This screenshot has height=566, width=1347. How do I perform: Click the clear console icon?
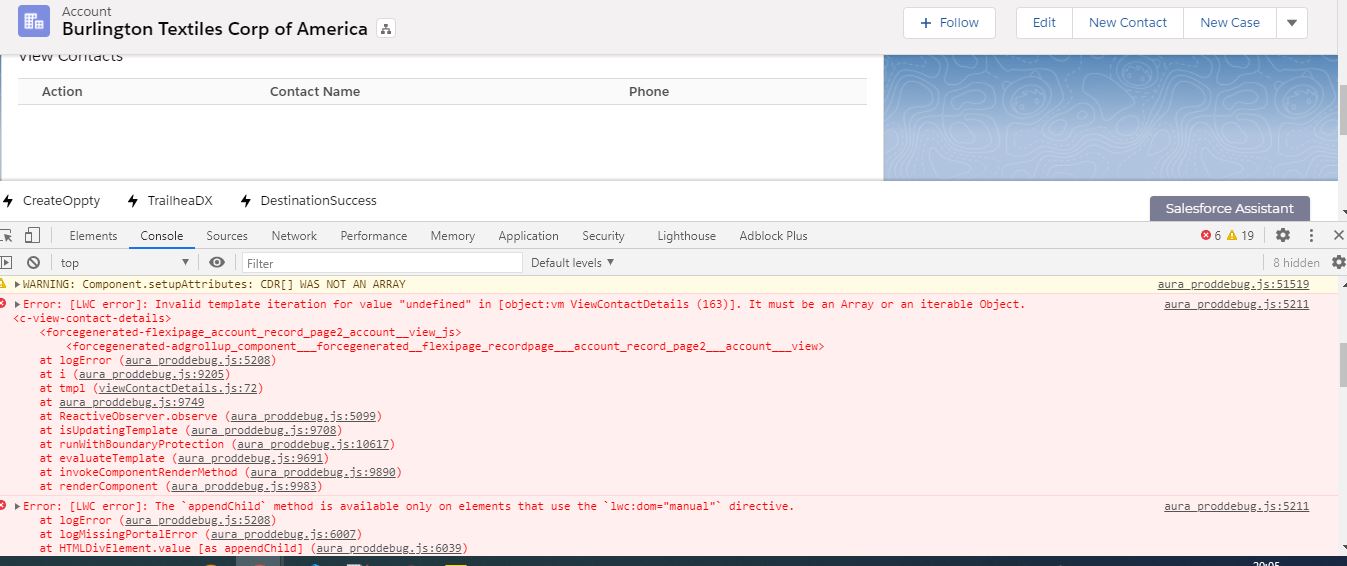(33, 263)
